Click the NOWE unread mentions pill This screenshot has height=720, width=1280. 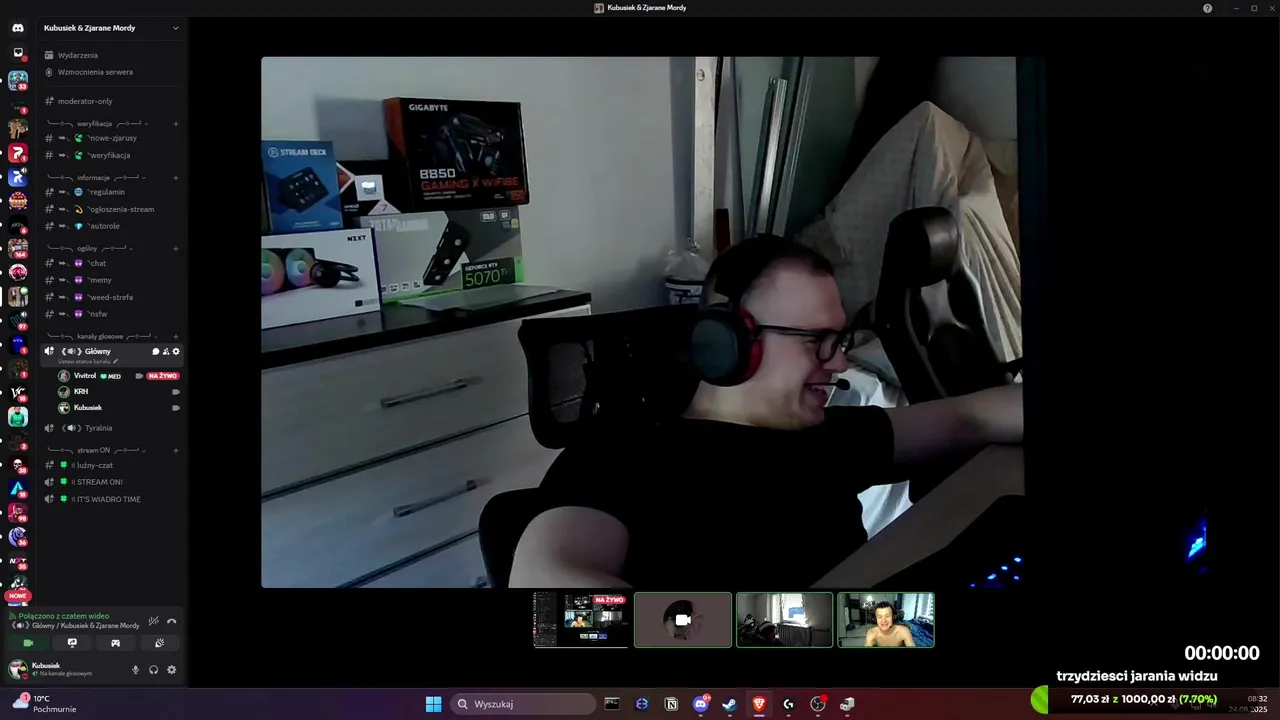18,595
